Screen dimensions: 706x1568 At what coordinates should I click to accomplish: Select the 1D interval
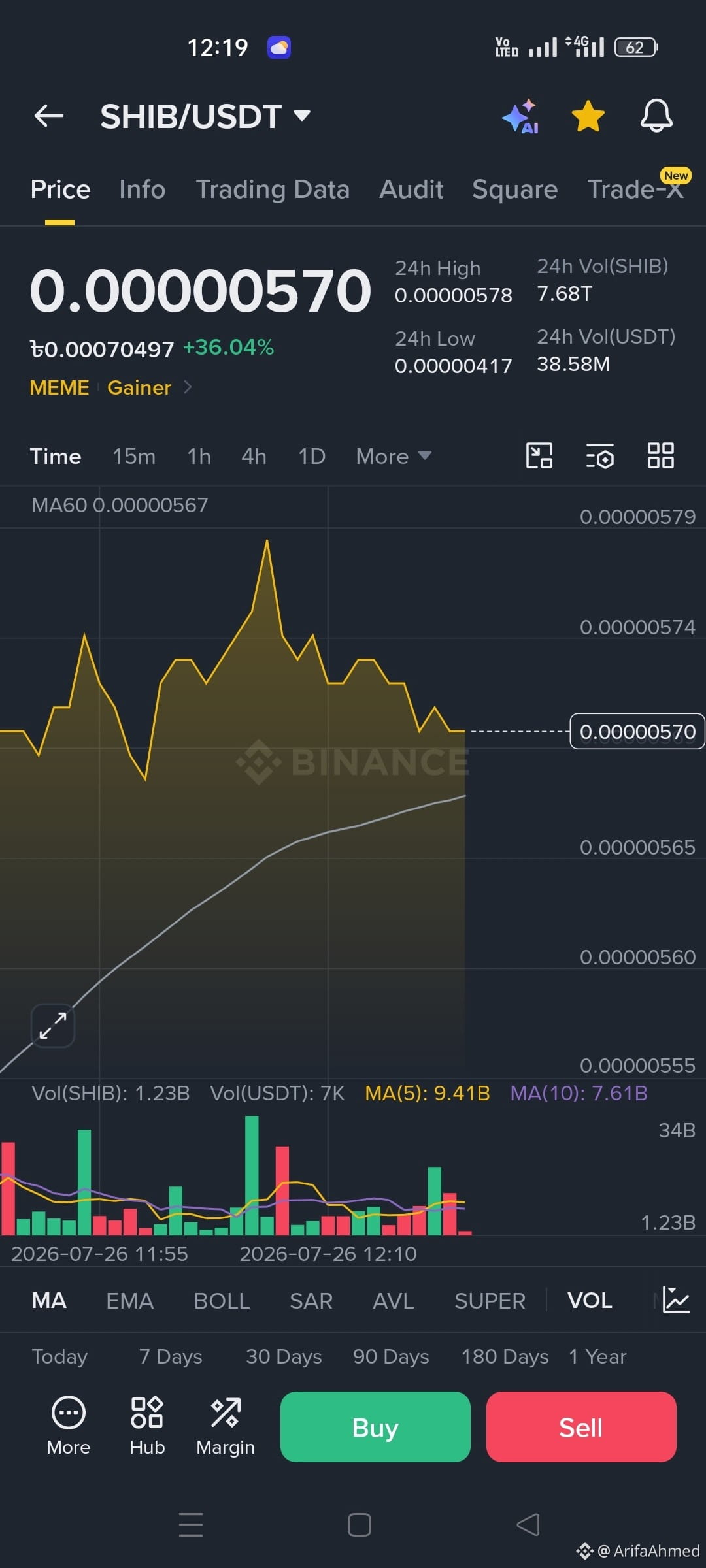pos(312,456)
